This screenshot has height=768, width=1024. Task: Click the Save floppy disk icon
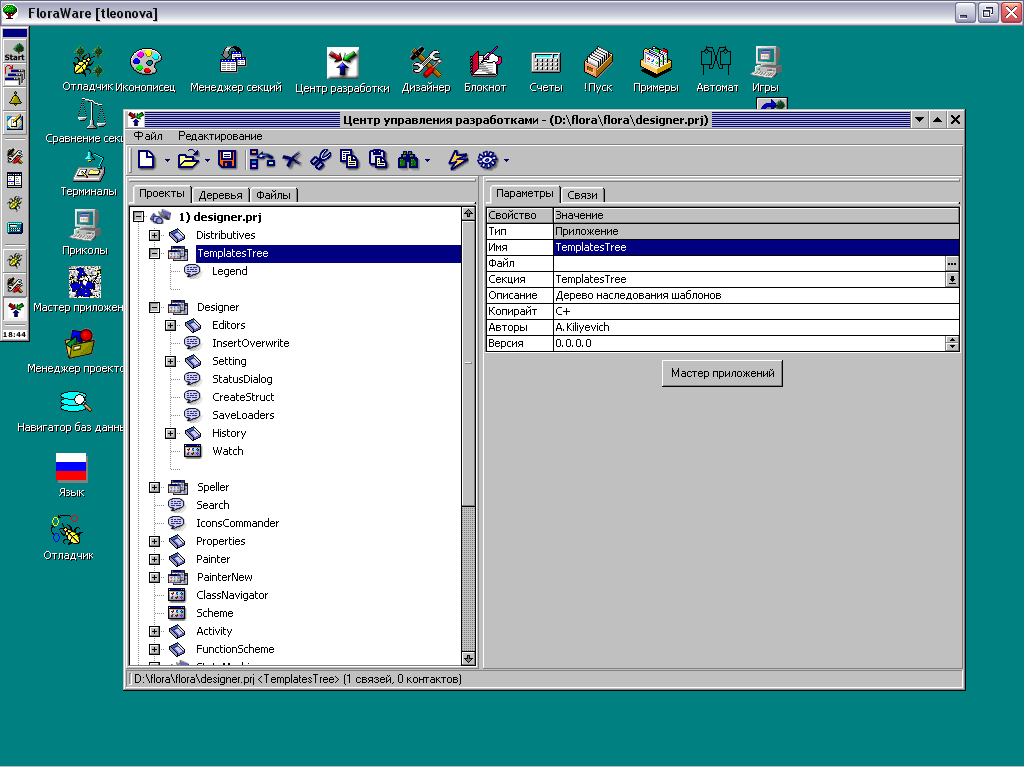(227, 159)
